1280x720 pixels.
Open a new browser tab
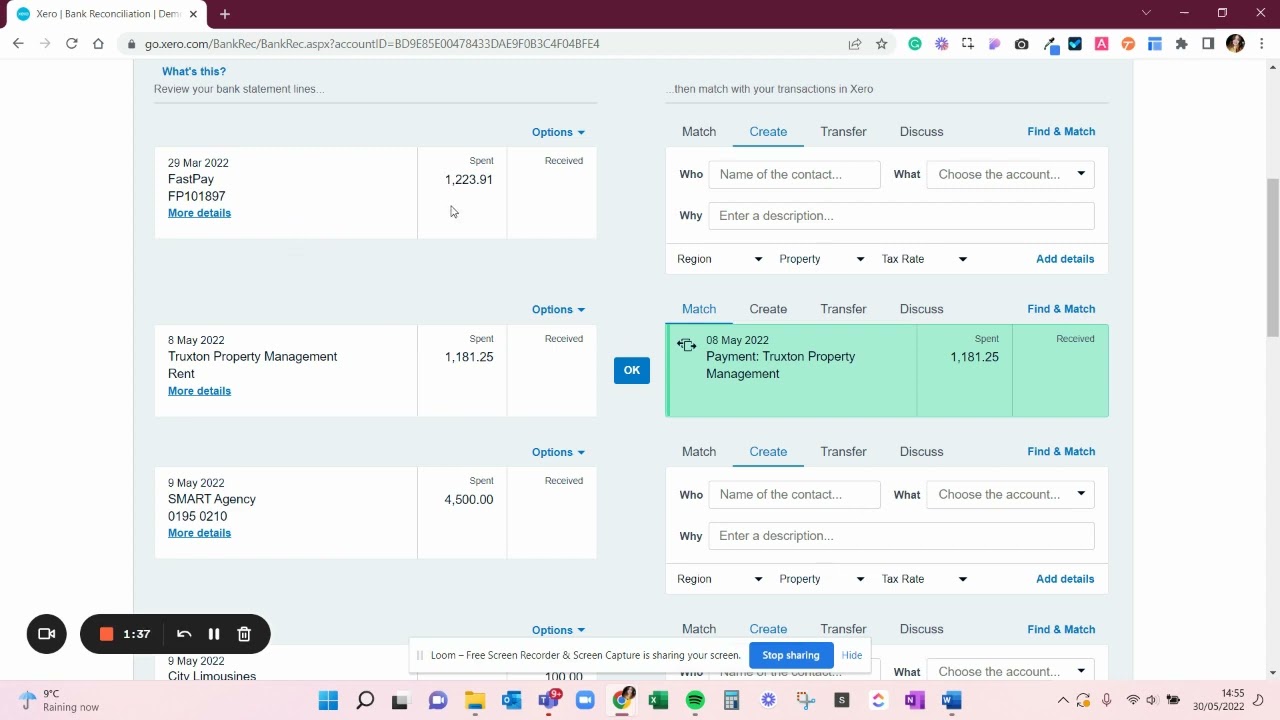[225, 14]
